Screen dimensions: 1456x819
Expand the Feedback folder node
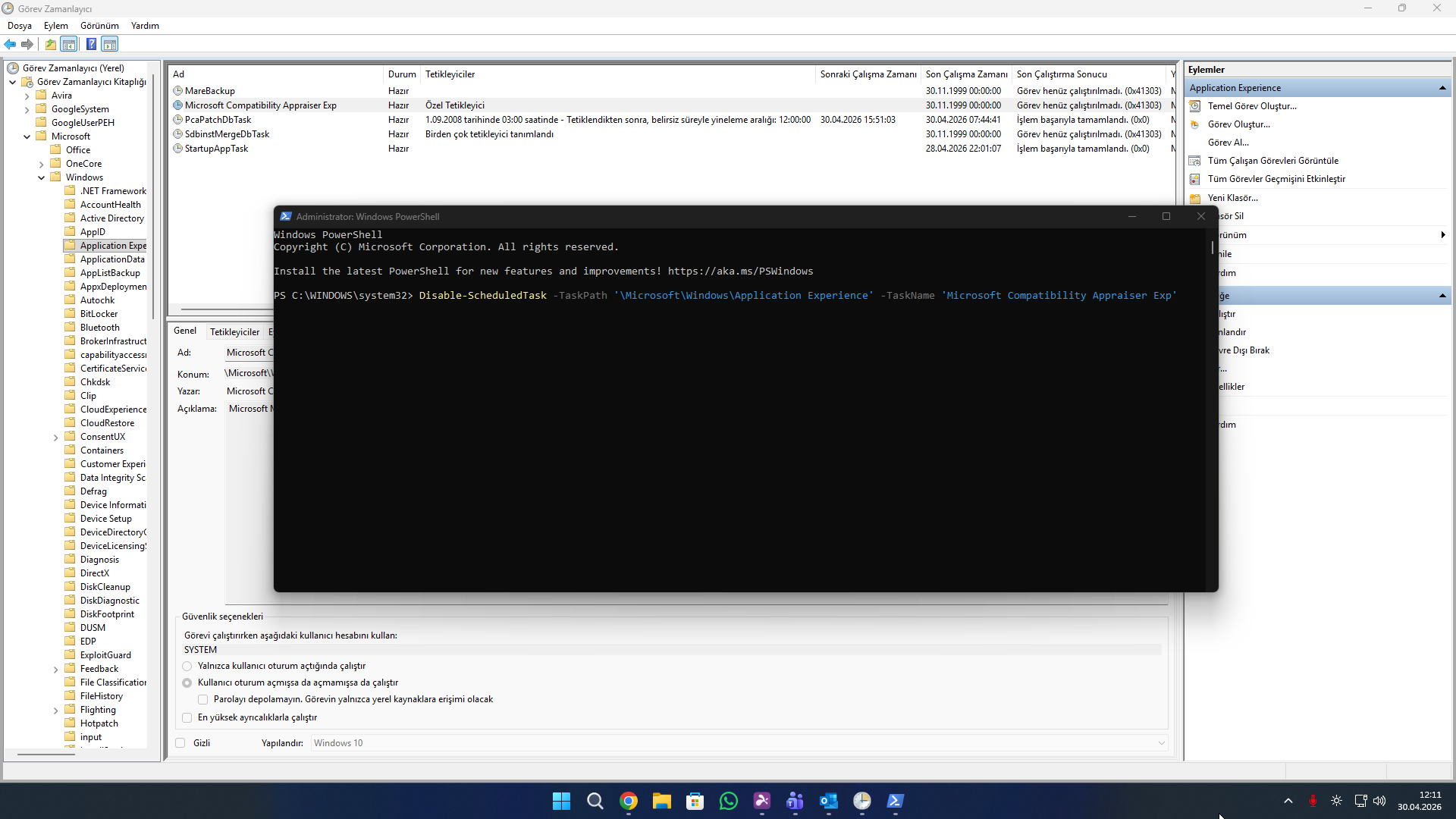(x=56, y=670)
